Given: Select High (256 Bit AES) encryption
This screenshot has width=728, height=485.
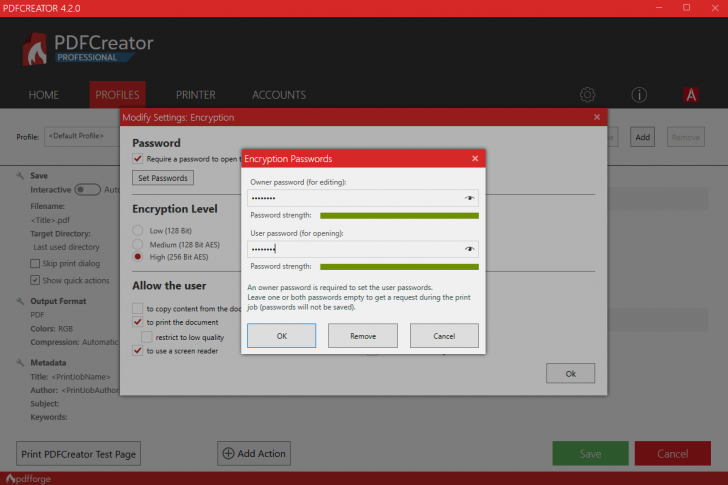Looking at the screenshot, I should 137,257.
